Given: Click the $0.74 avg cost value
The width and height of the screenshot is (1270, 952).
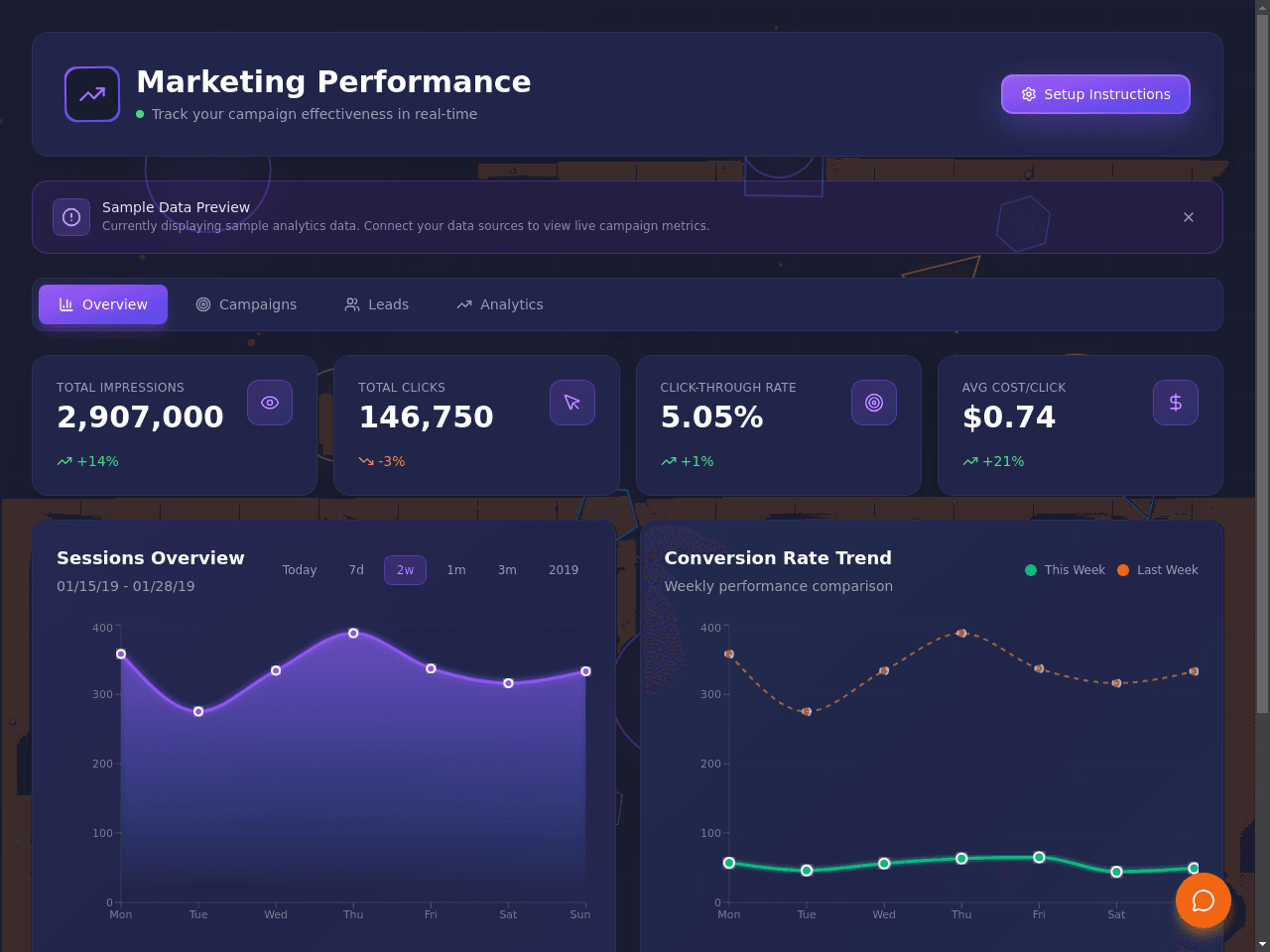Looking at the screenshot, I should [1009, 417].
